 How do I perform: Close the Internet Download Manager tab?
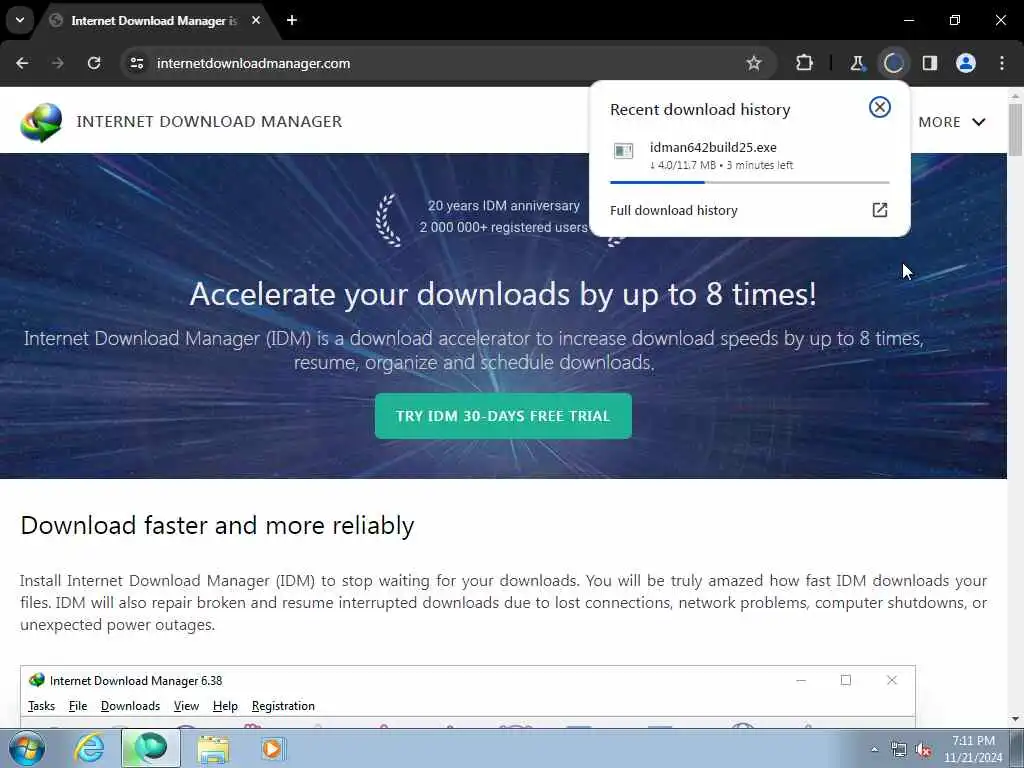256,20
